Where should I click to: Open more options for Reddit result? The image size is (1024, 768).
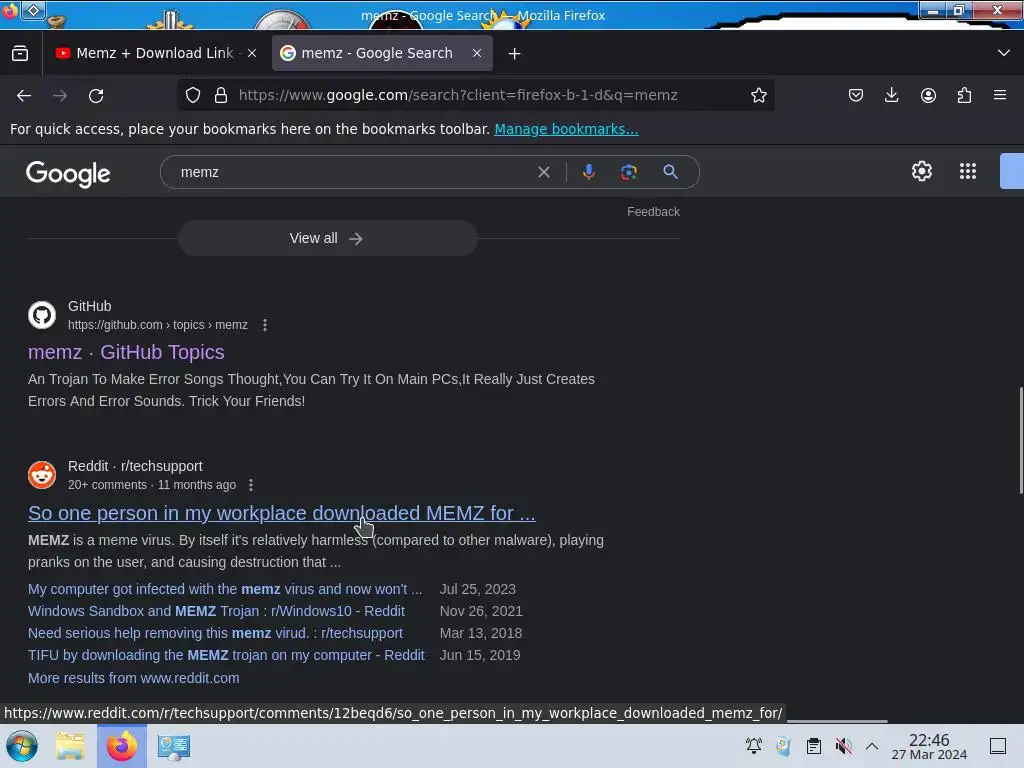pyautogui.click(x=251, y=485)
